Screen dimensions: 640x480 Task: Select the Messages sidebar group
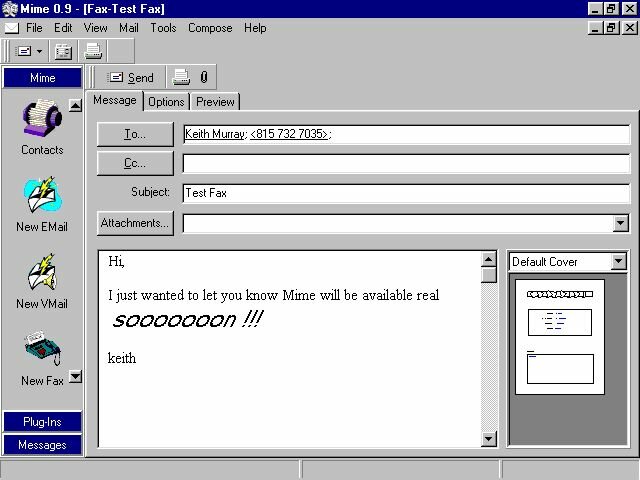[x=42, y=444]
